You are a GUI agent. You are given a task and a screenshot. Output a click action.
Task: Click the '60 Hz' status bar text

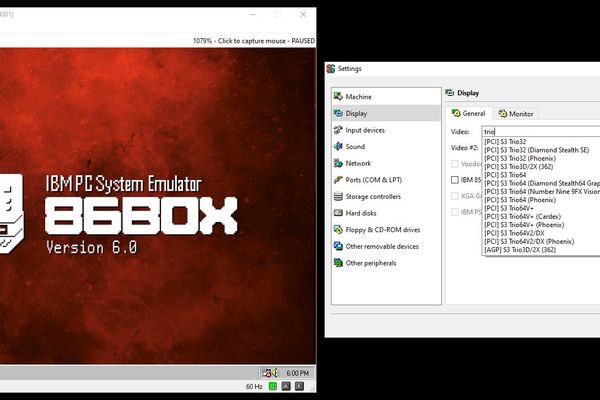(x=254, y=386)
